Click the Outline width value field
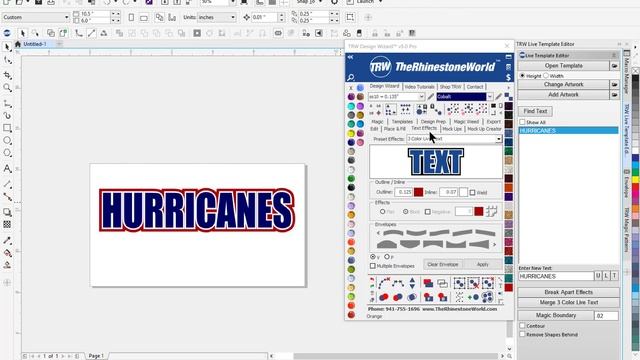 404,192
